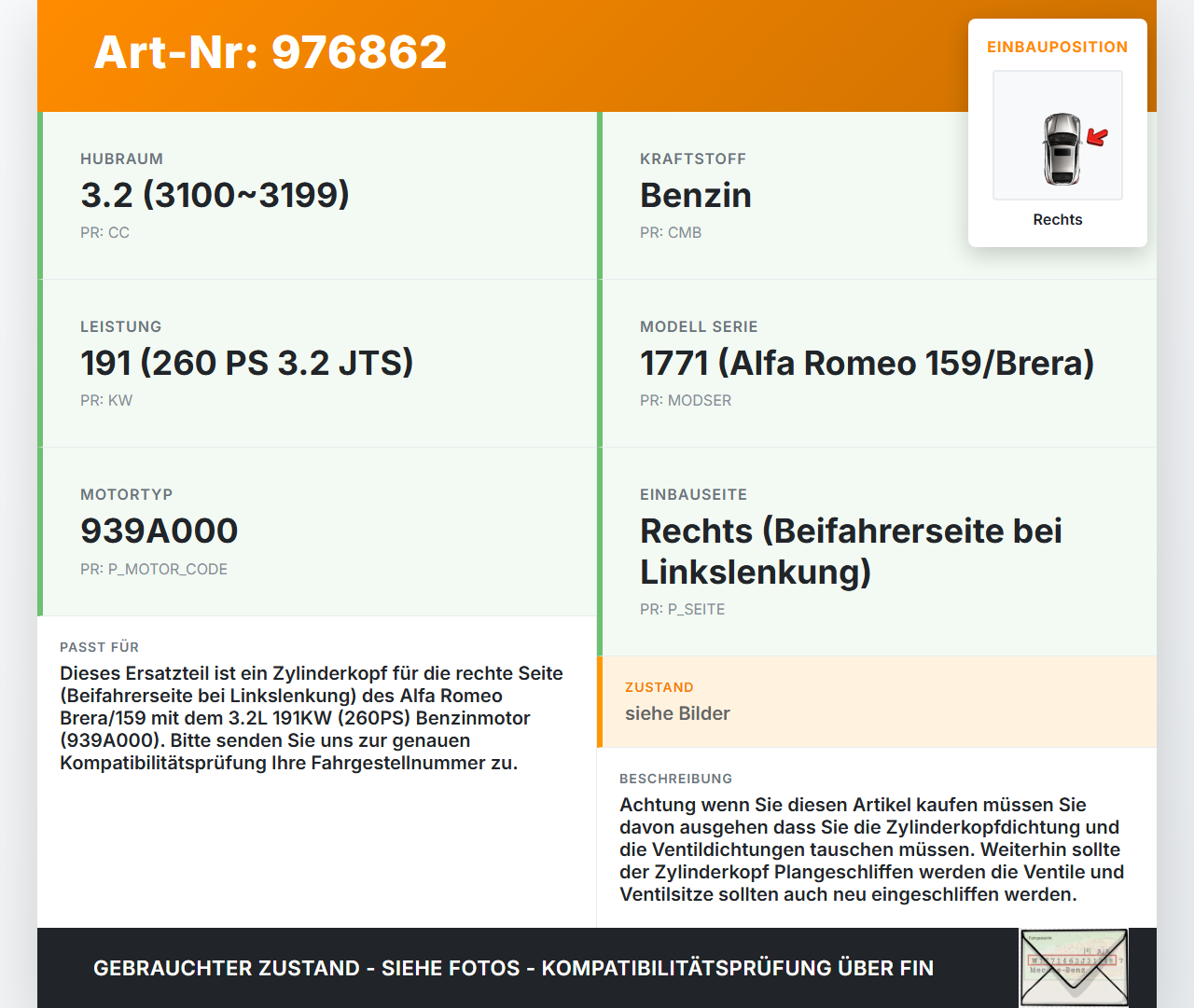Select the footer banner text GEBRAUCHTER ZUSTAND

[227, 968]
